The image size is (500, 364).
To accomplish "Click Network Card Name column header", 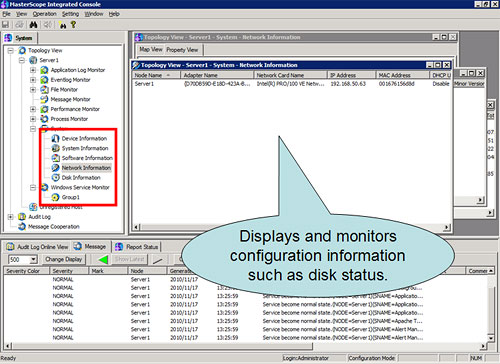I will [x=291, y=75].
